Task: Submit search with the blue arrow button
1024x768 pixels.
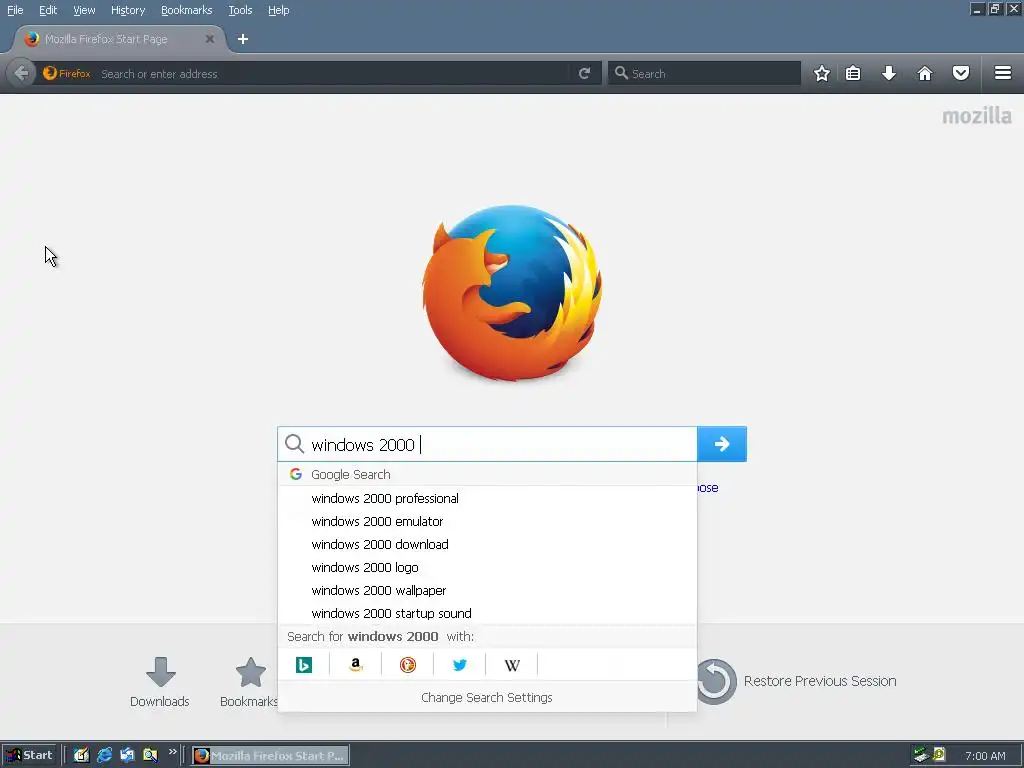Action: coord(722,444)
